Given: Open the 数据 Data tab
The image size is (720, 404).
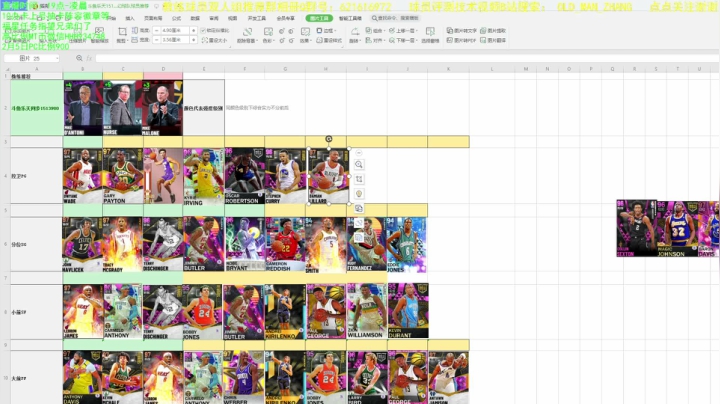Looking at the screenshot, I should [x=195, y=18].
